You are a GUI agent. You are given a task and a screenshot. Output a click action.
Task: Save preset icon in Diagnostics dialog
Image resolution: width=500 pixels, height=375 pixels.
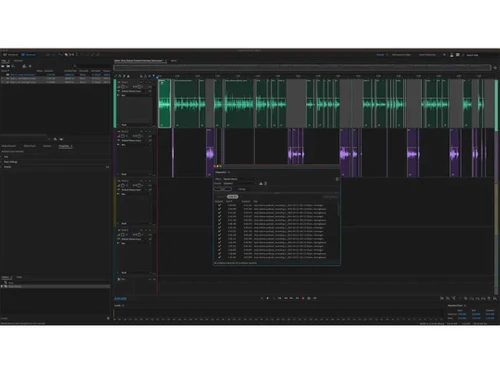click(261, 183)
